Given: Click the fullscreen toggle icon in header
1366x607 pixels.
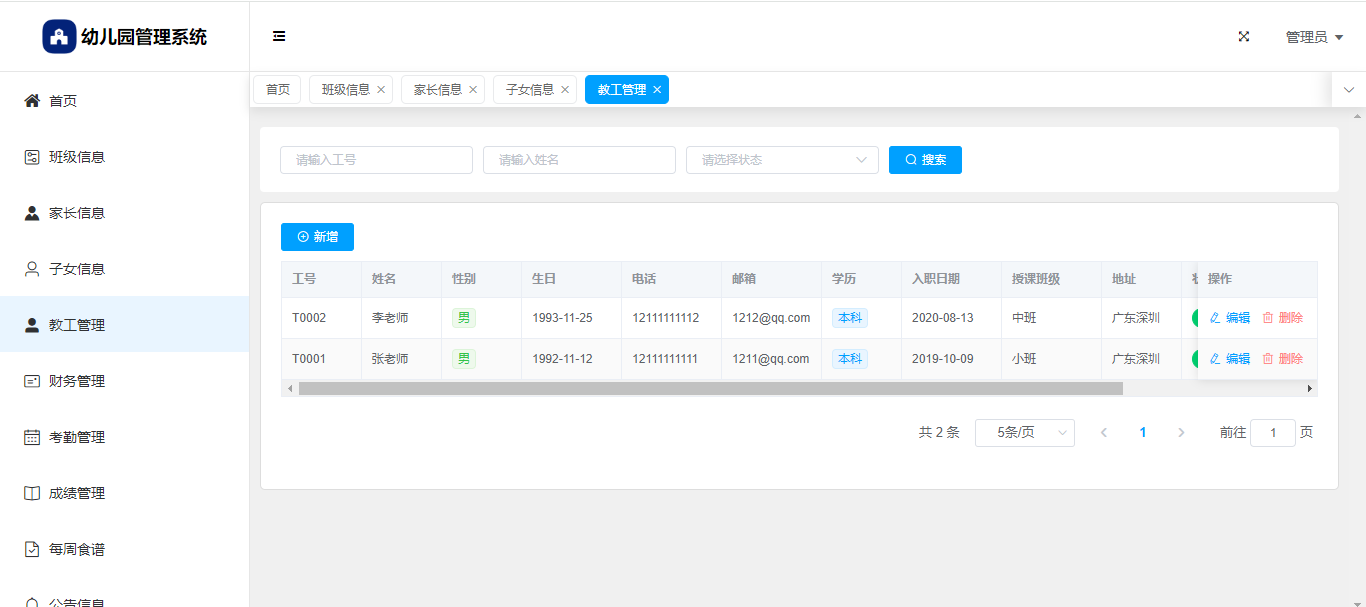Looking at the screenshot, I should click(1244, 37).
